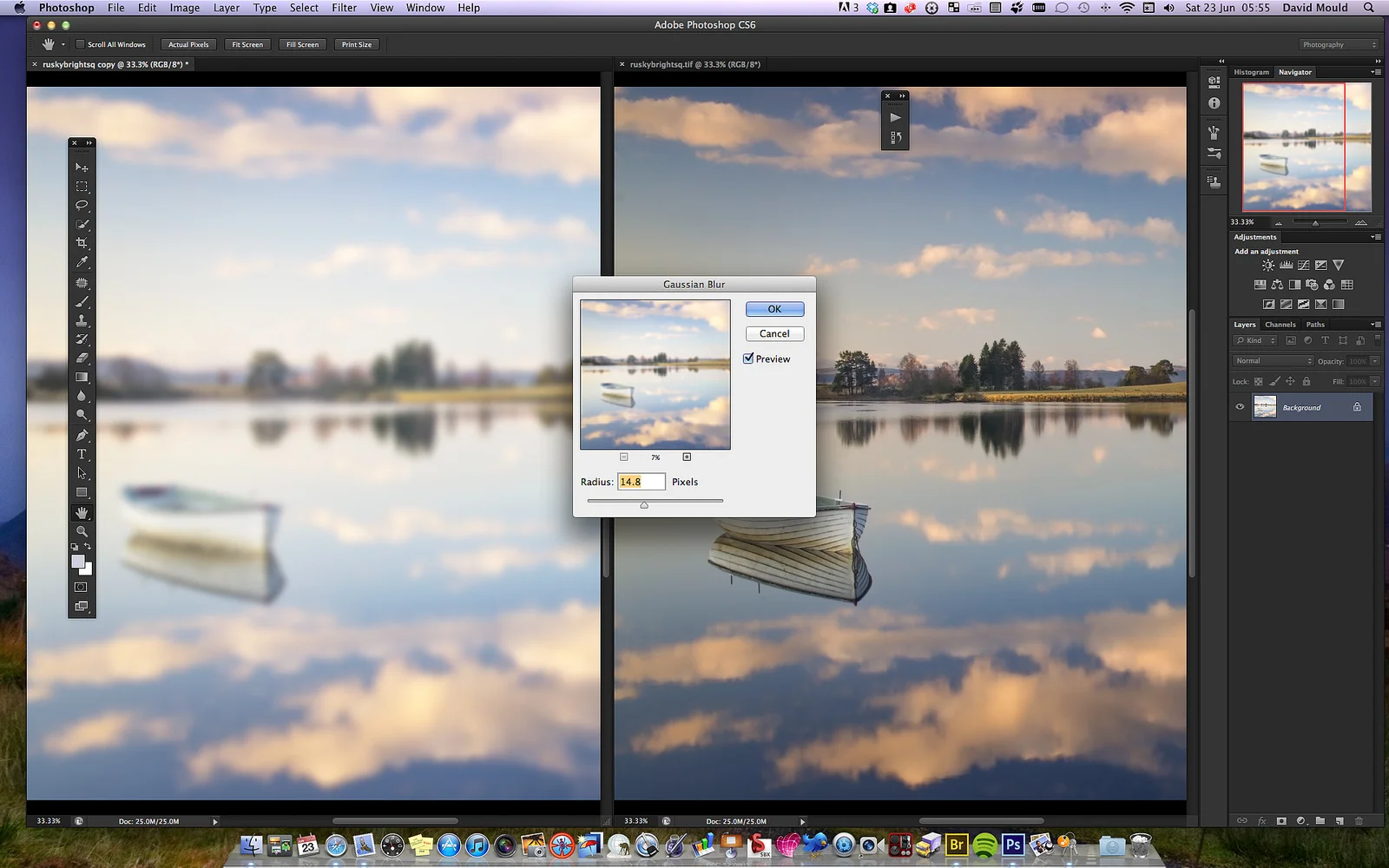Select the Lasso tool
The image size is (1389, 868).
click(x=82, y=205)
